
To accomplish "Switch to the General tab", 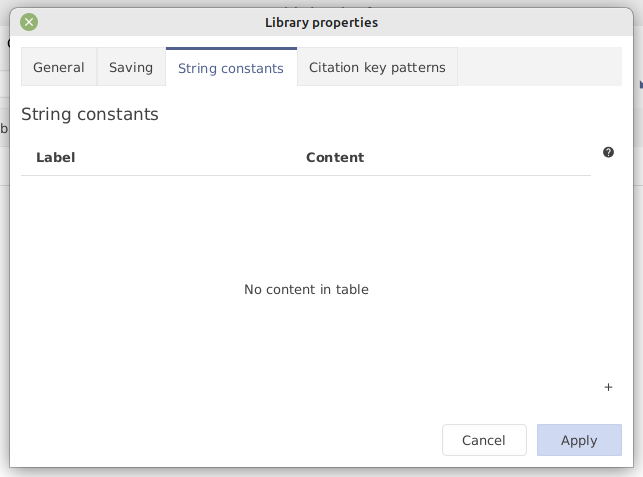I will (x=59, y=68).
